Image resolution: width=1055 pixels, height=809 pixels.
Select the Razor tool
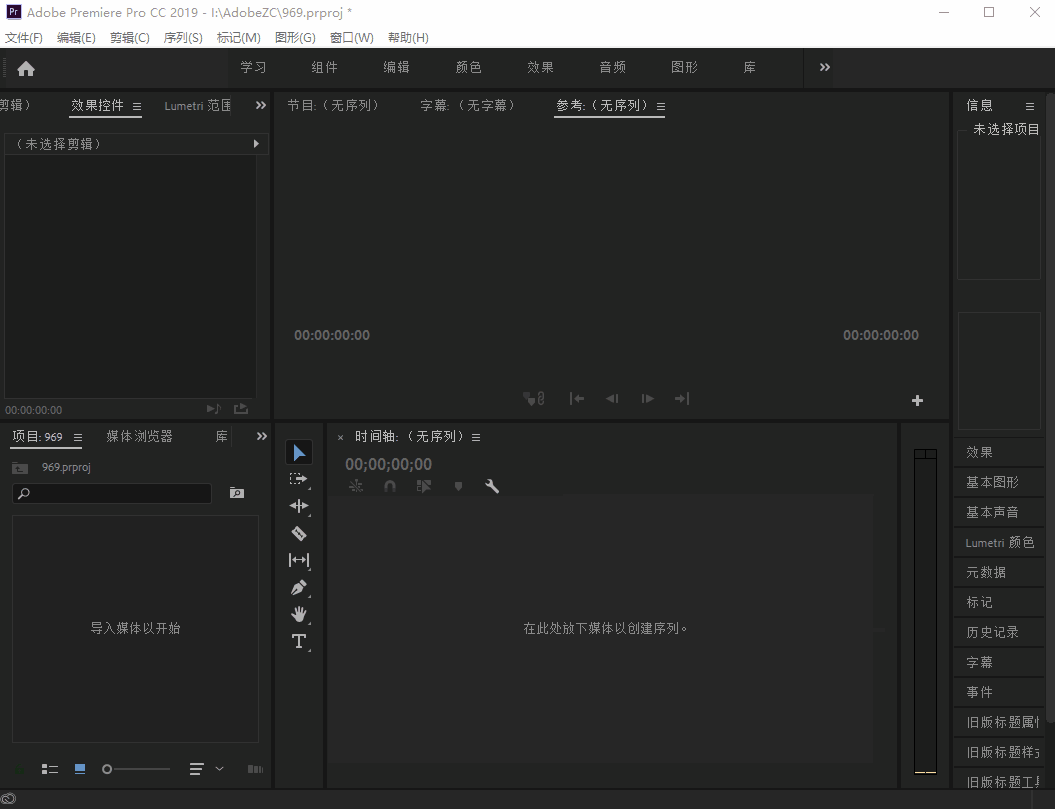click(298, 533)
